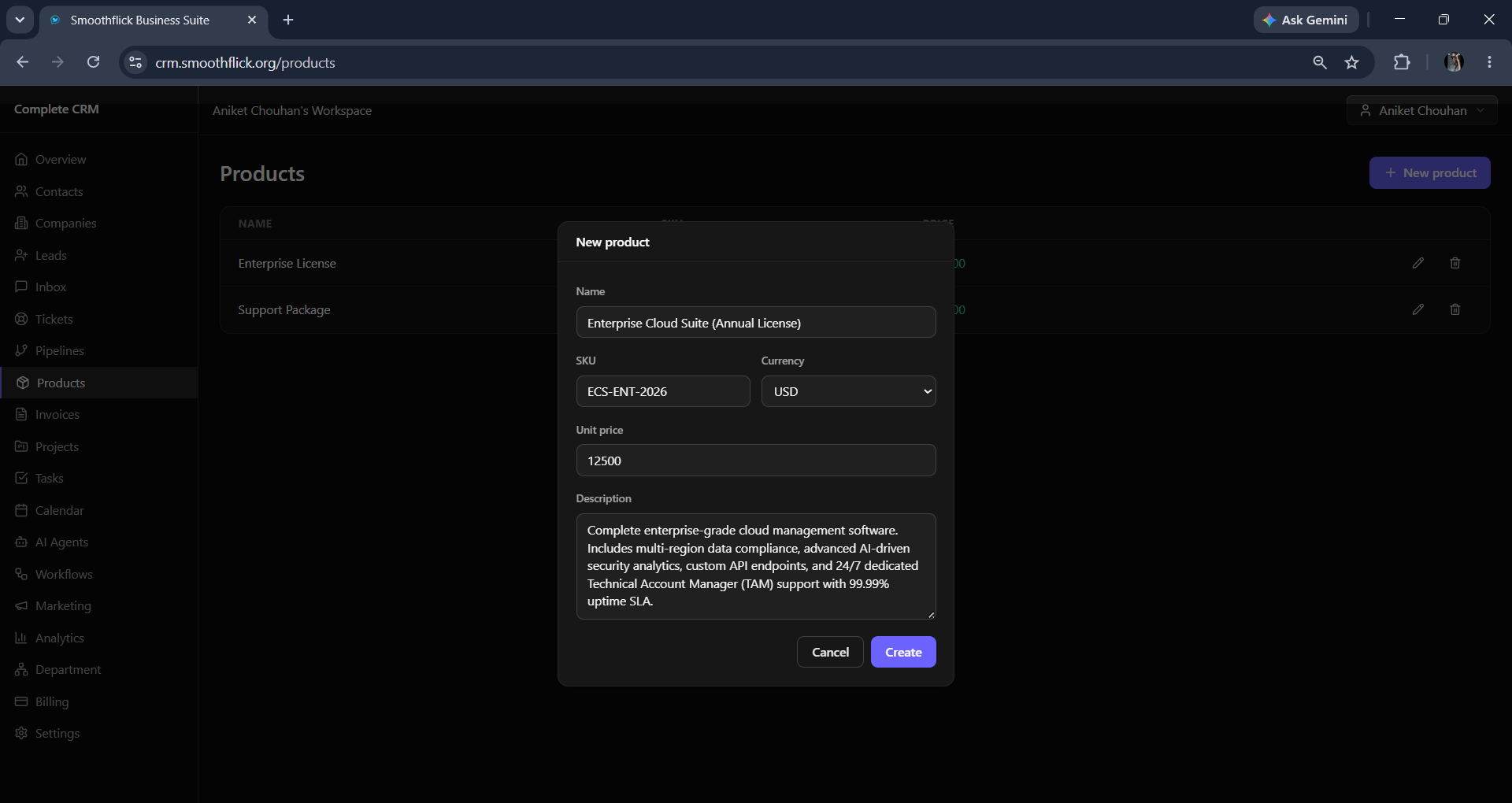Click the zoom magnifier icon
The image size is (1512, 803).
pyautogui.click(x=1320, y=62)
